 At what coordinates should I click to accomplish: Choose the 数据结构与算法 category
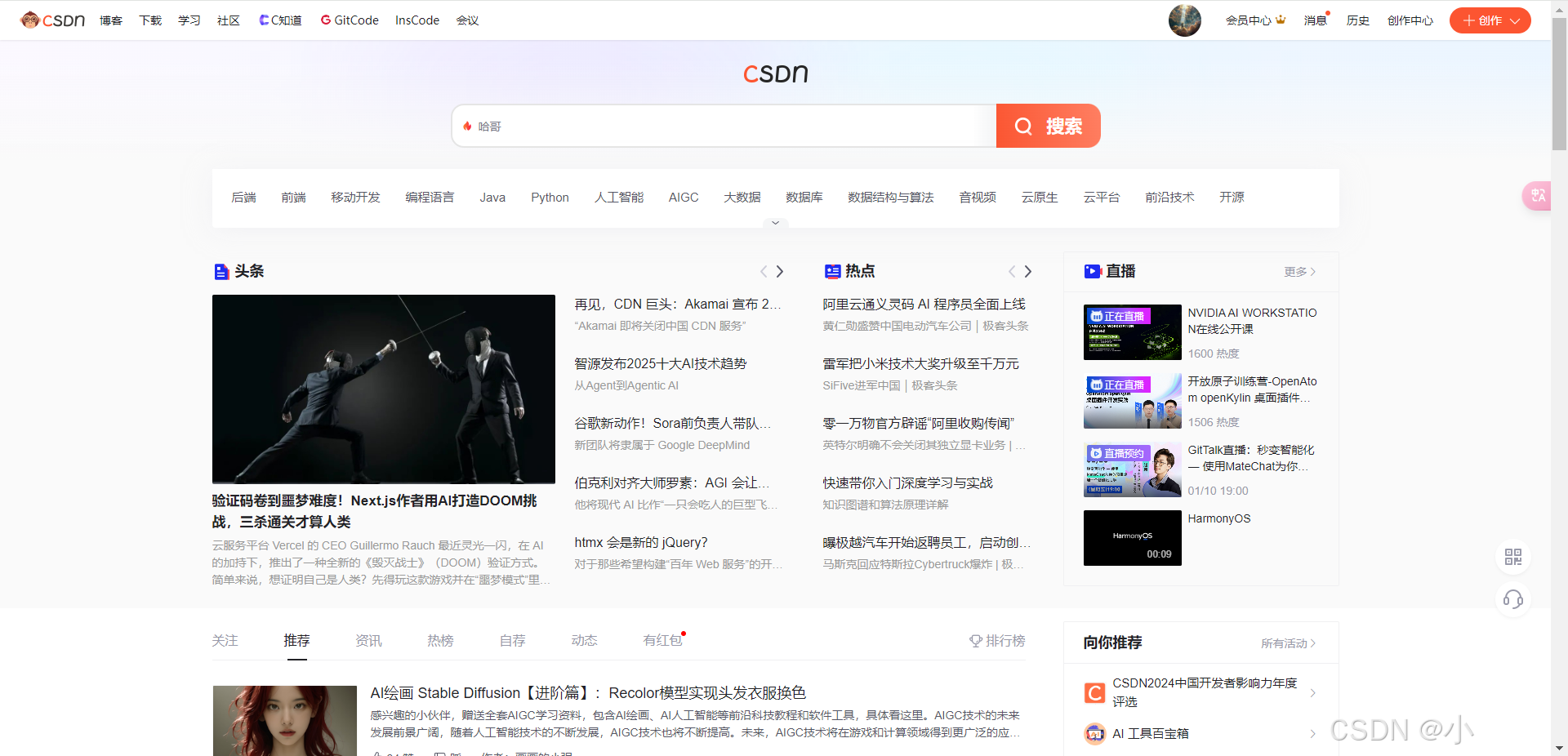[891, 198]
